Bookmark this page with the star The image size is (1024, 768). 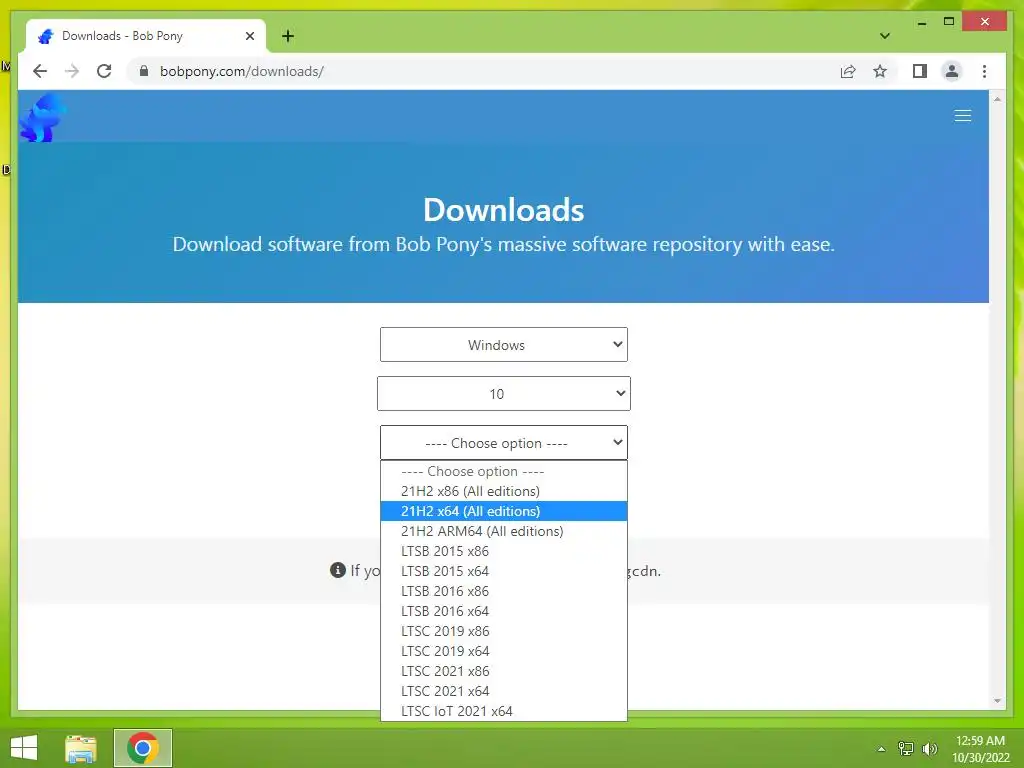pos(880,71)
